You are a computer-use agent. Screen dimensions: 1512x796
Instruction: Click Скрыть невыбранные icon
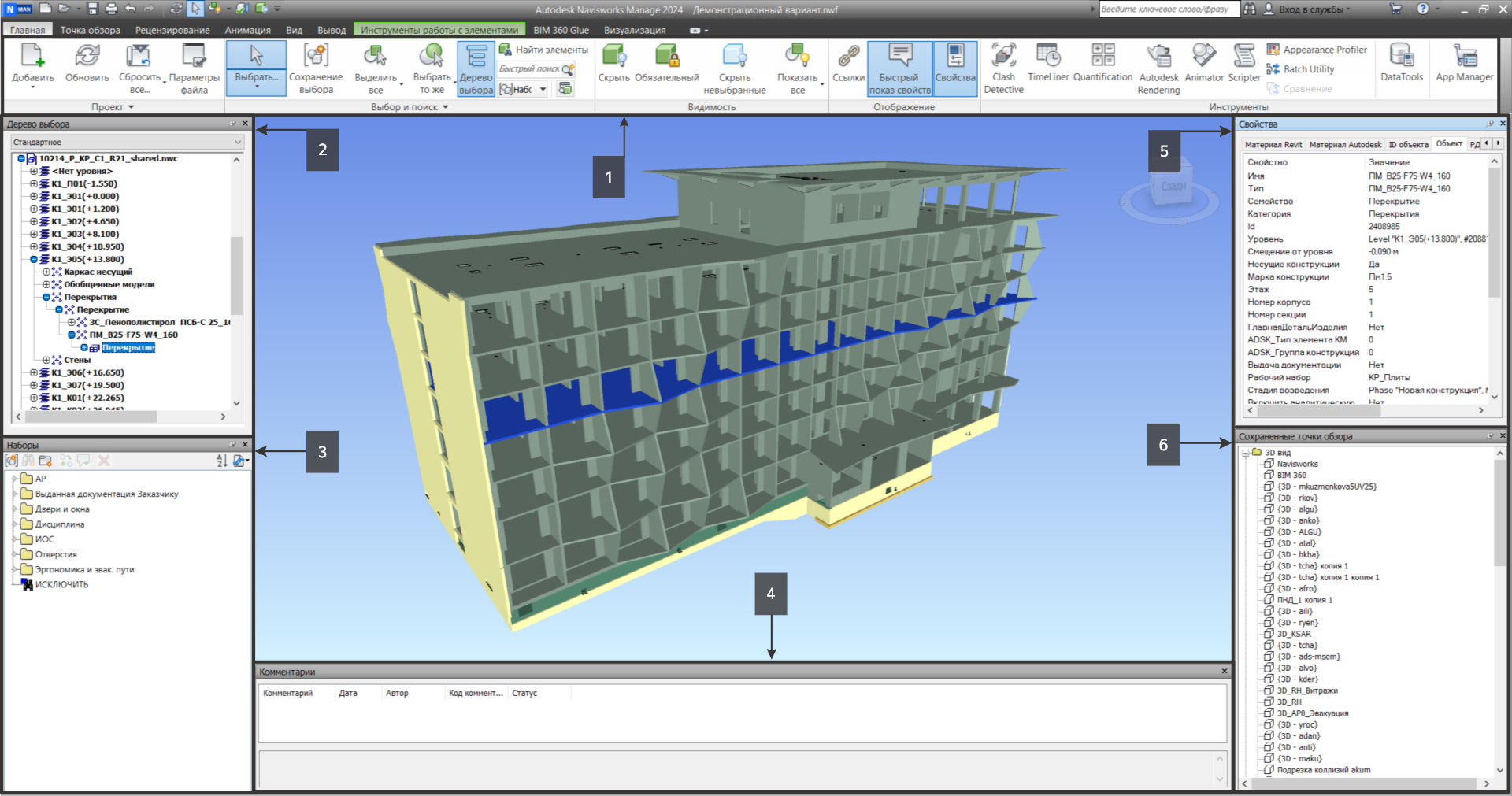click(734, 56)
